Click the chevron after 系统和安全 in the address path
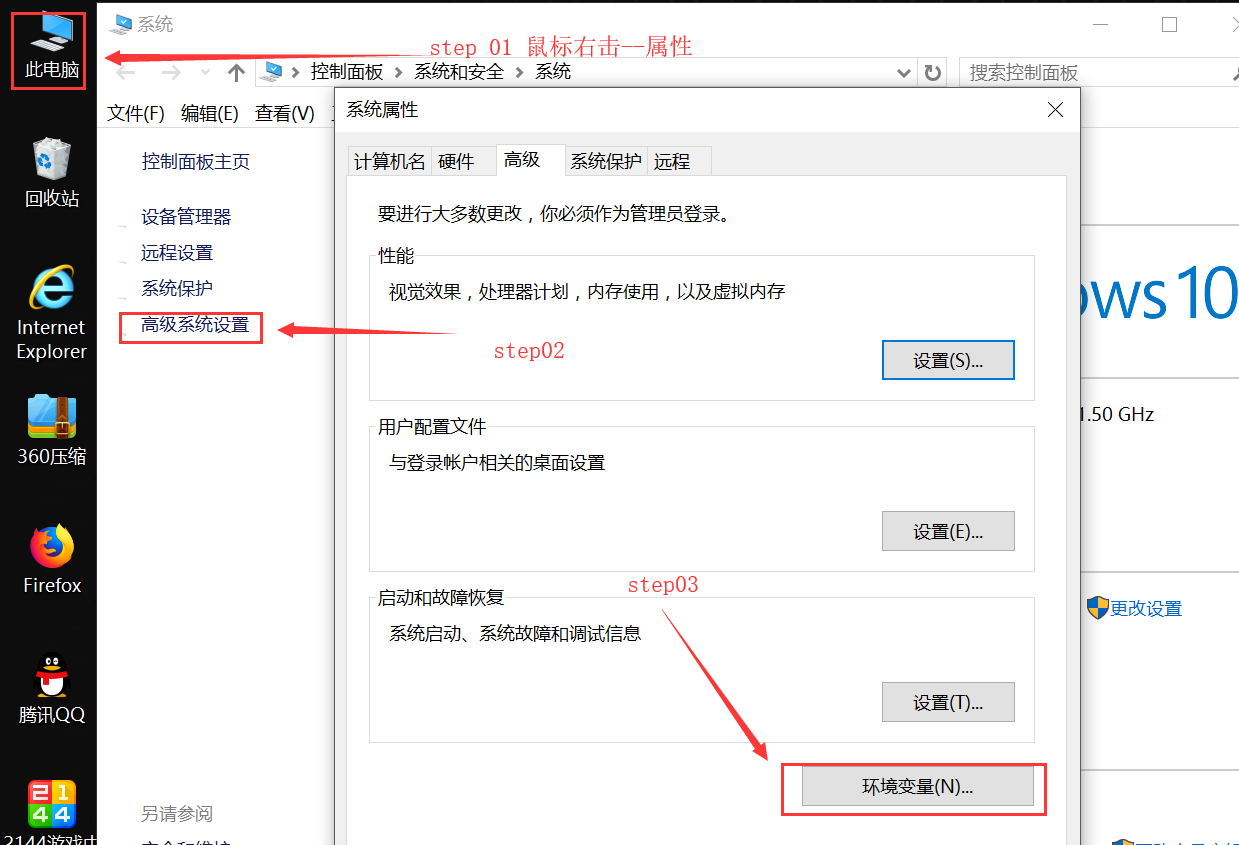Viewport: 1239px width, 845px height. pyautogui.click(x=519, y=72)
